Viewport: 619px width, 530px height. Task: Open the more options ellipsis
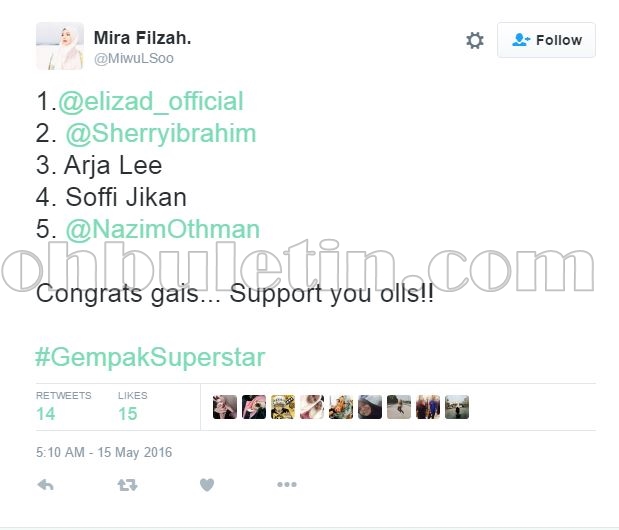tap(287, 485)
